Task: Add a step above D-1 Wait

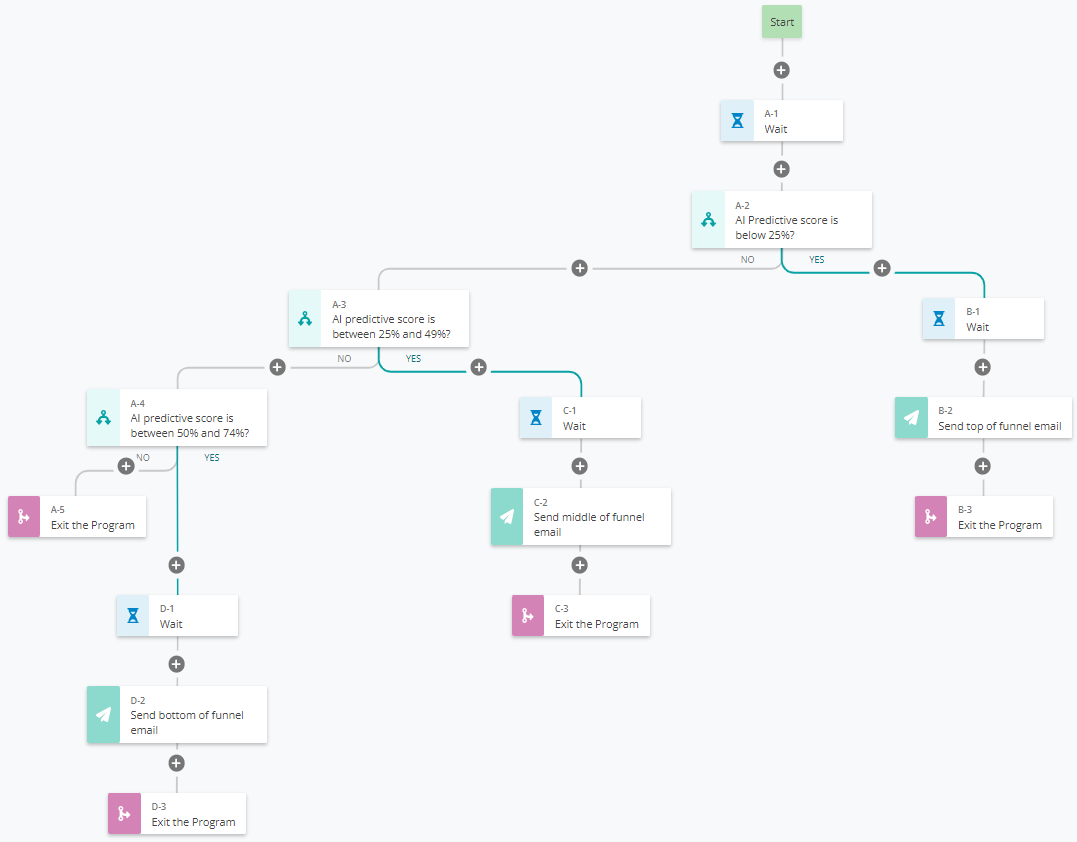Action: [177, 565]
